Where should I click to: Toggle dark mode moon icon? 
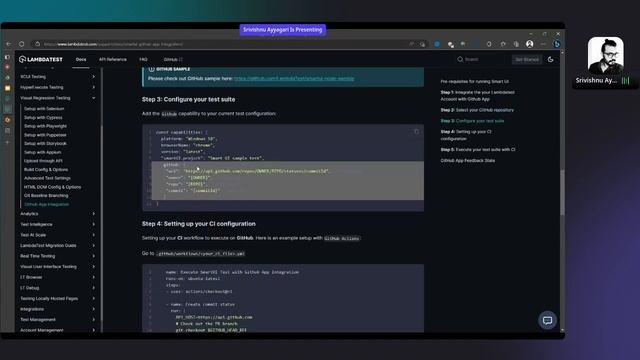[550, 59]
